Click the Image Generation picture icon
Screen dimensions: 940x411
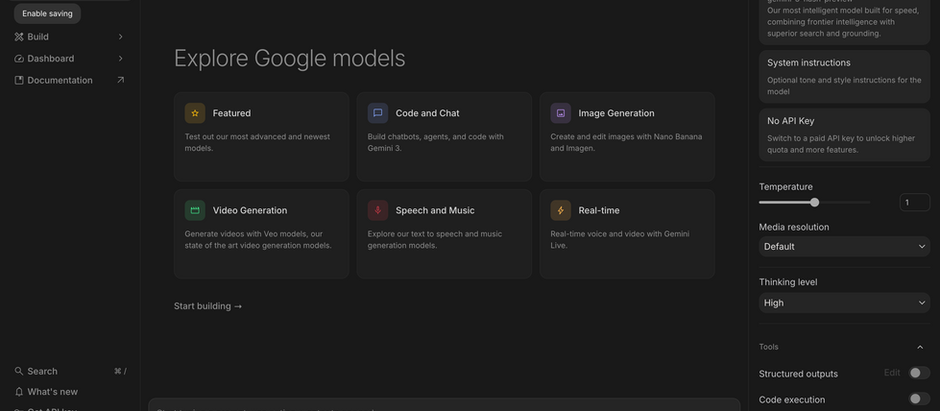561,113
